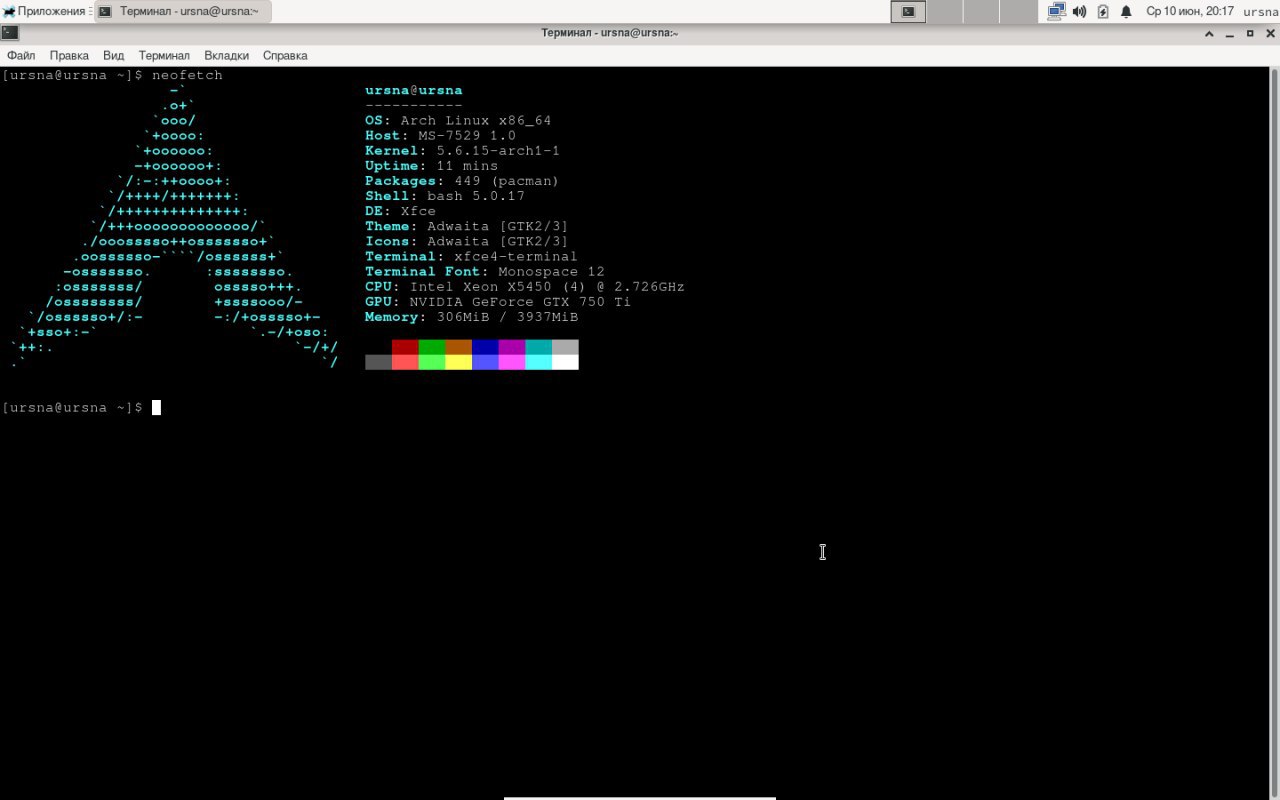Viewport: 1280px width, 800px height.
Task: Click the CPU: Intel Xeon X5450 line
Action: [x=525, y=287]
